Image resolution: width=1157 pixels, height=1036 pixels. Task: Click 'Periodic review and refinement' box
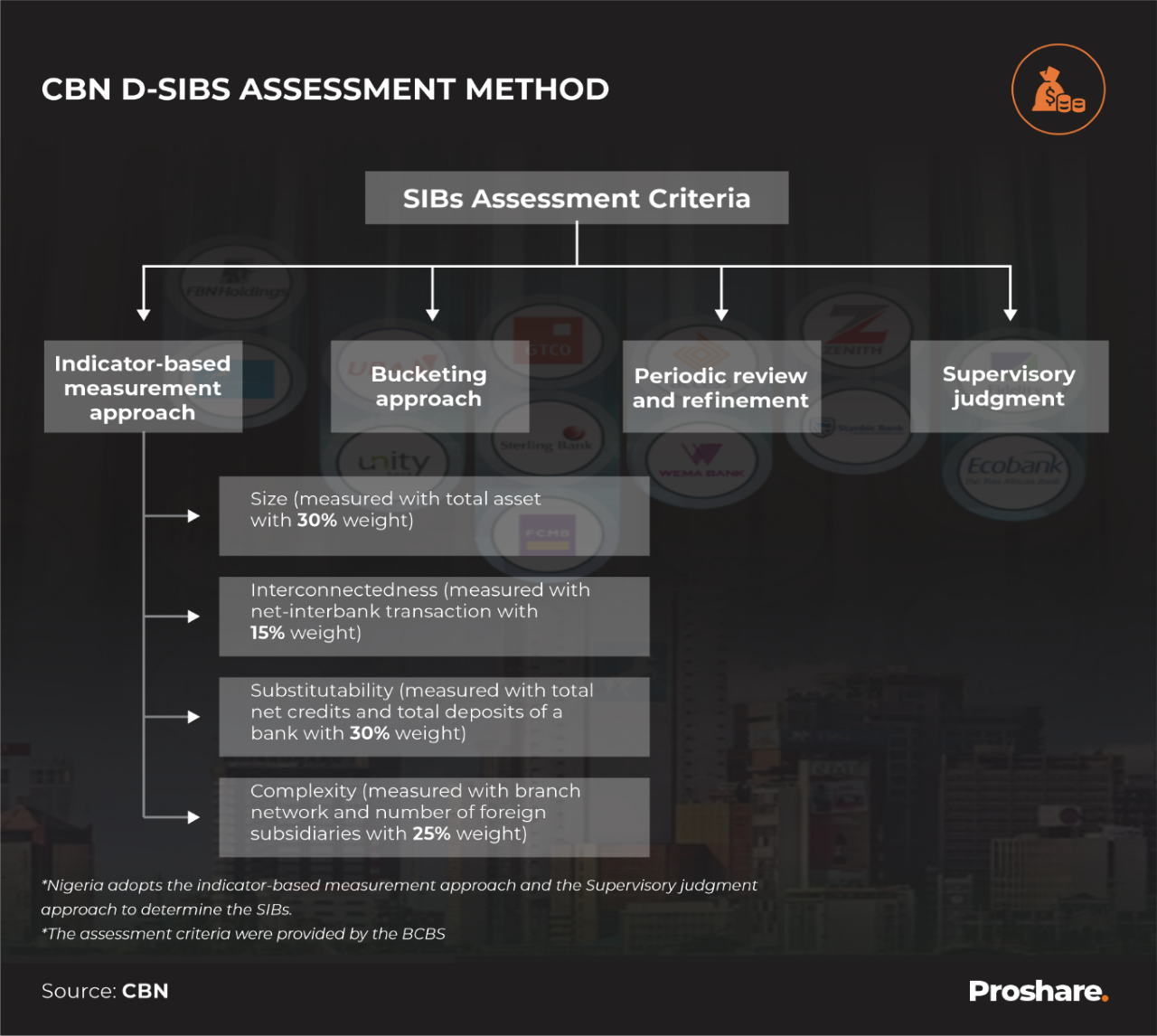pos(721,387)
